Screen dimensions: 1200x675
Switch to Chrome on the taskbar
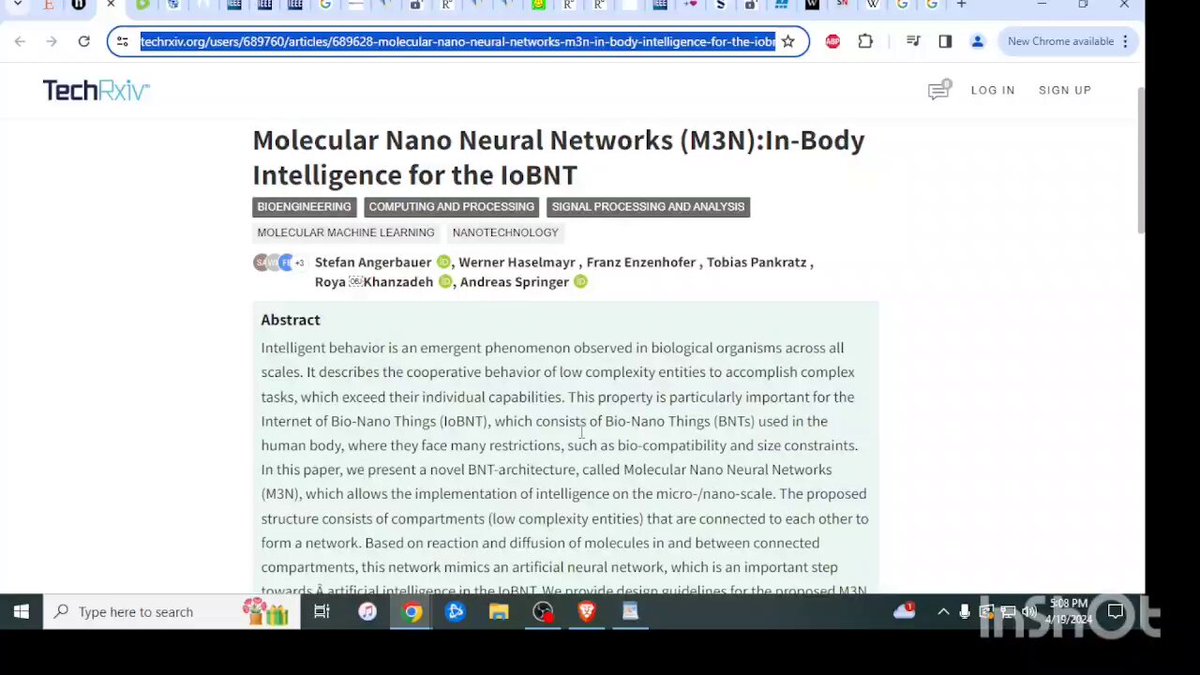pyautogui.click(x=412, y=611)
